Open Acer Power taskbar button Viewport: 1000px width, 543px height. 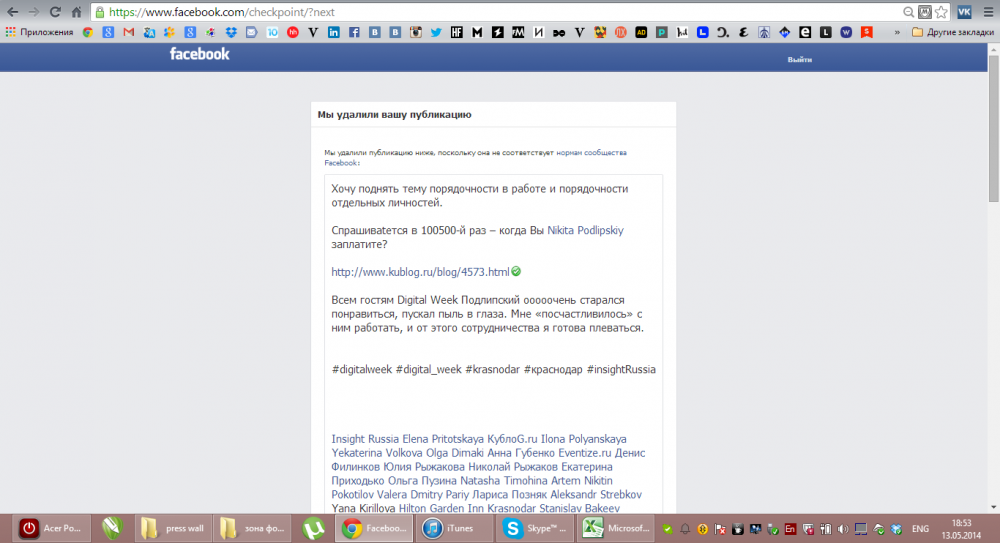(50, 528)
